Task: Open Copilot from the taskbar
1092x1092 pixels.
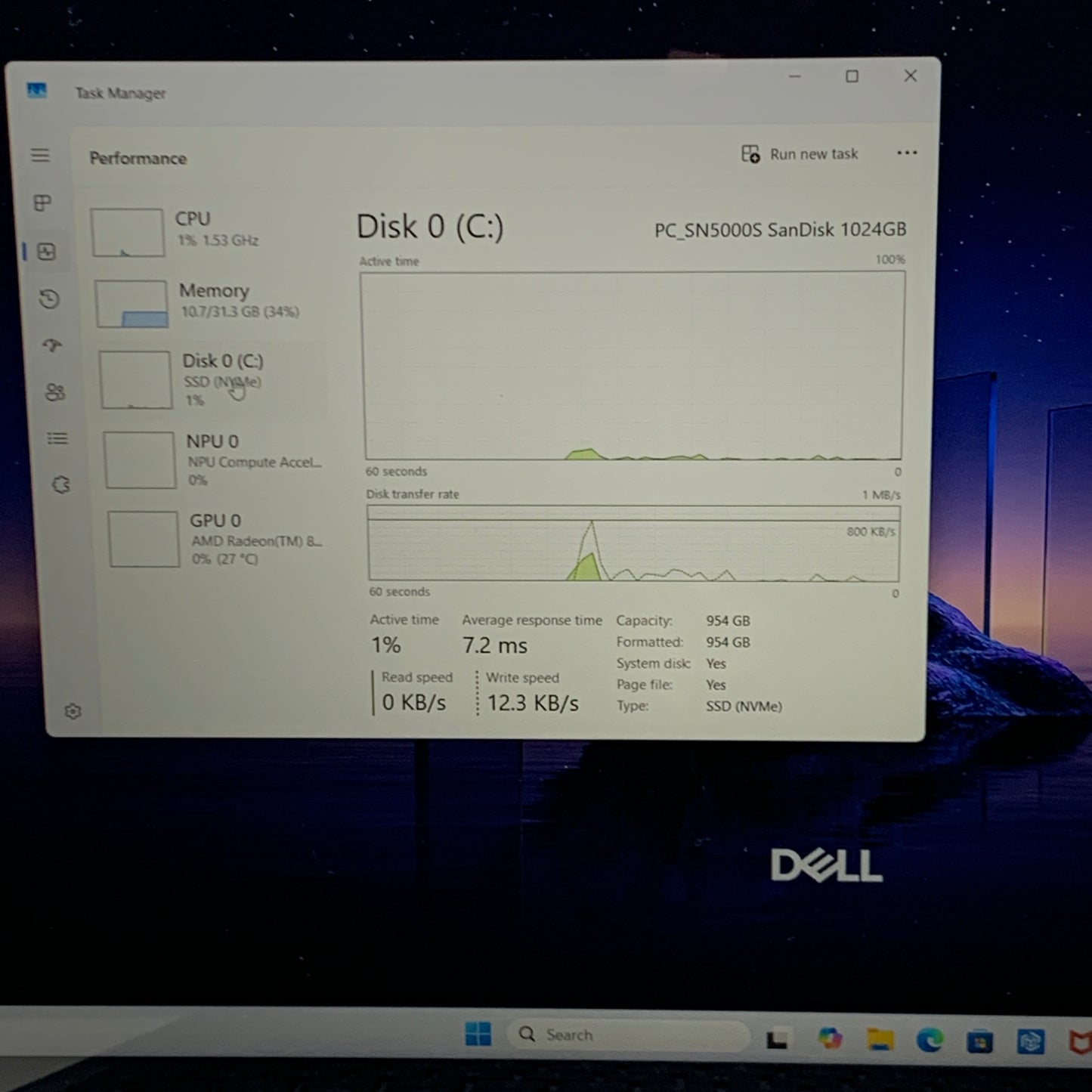Action: tap(831, 1037)
